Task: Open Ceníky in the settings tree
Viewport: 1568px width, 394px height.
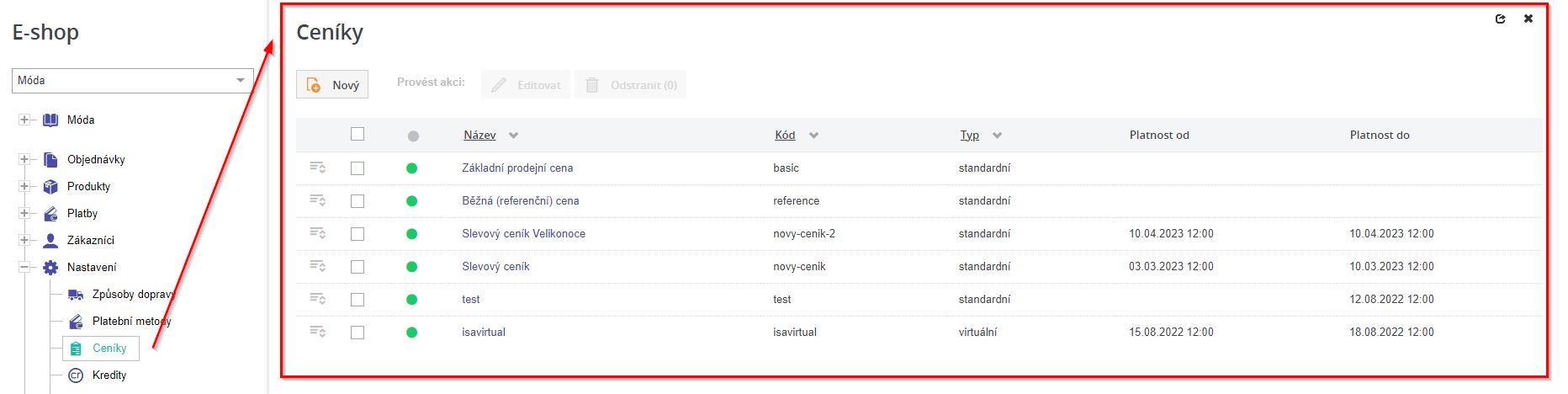Action: point(109,349)
